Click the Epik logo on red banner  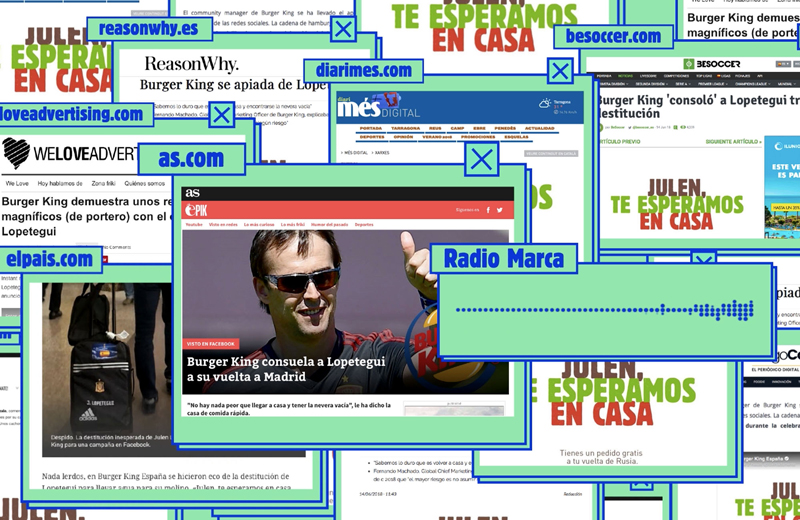tap(196, 209)
